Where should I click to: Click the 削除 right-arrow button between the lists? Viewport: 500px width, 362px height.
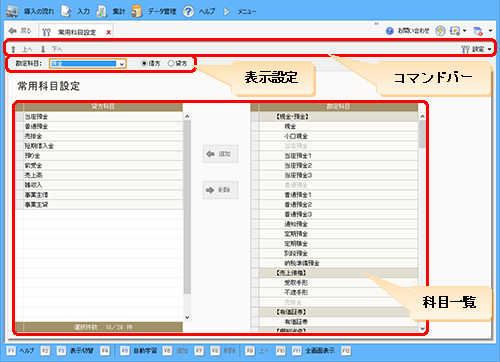pos(220,190)
